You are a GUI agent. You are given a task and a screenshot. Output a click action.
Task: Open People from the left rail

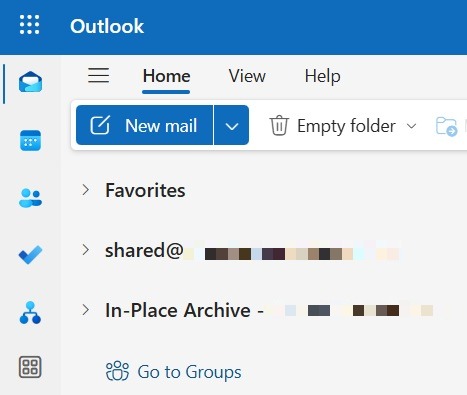pos(30,198)
